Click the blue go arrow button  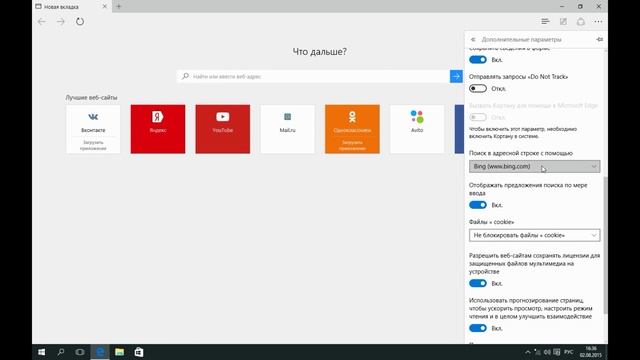pyautogui.click(x=456, y=76)
